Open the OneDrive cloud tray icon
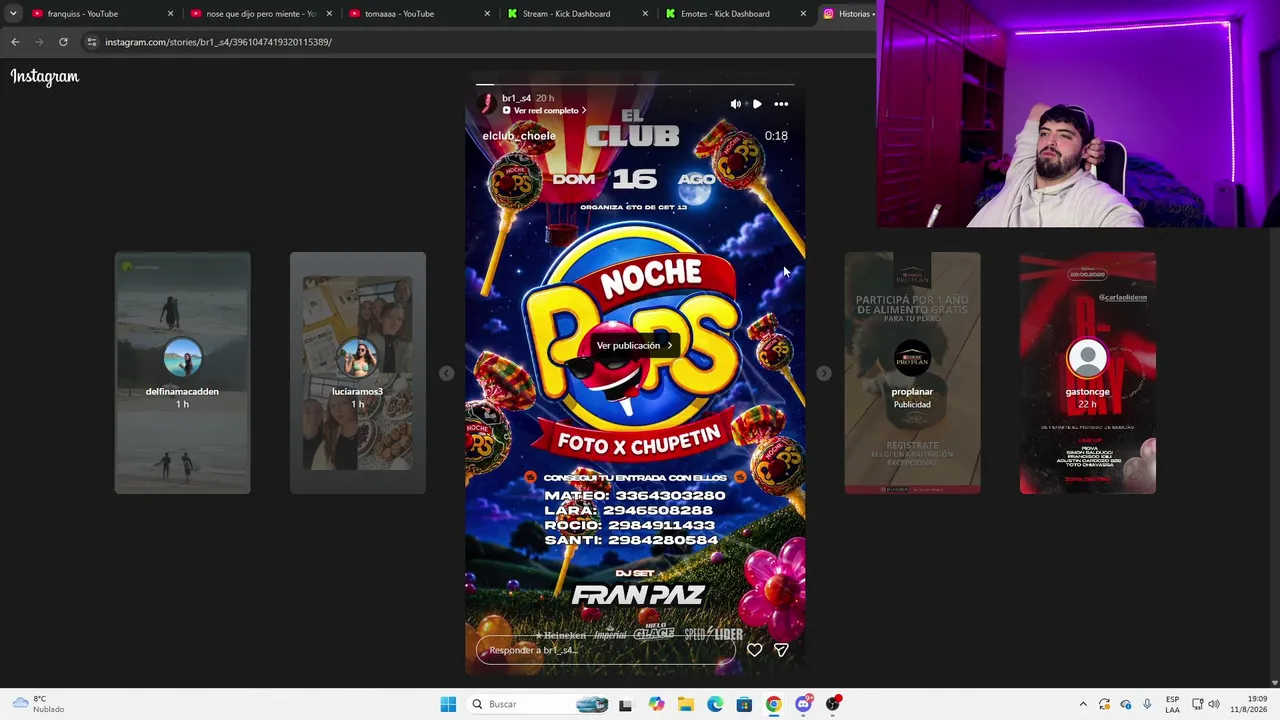Image resolution: width=1280 pixels, height=720 pixels. point(1126,704)
